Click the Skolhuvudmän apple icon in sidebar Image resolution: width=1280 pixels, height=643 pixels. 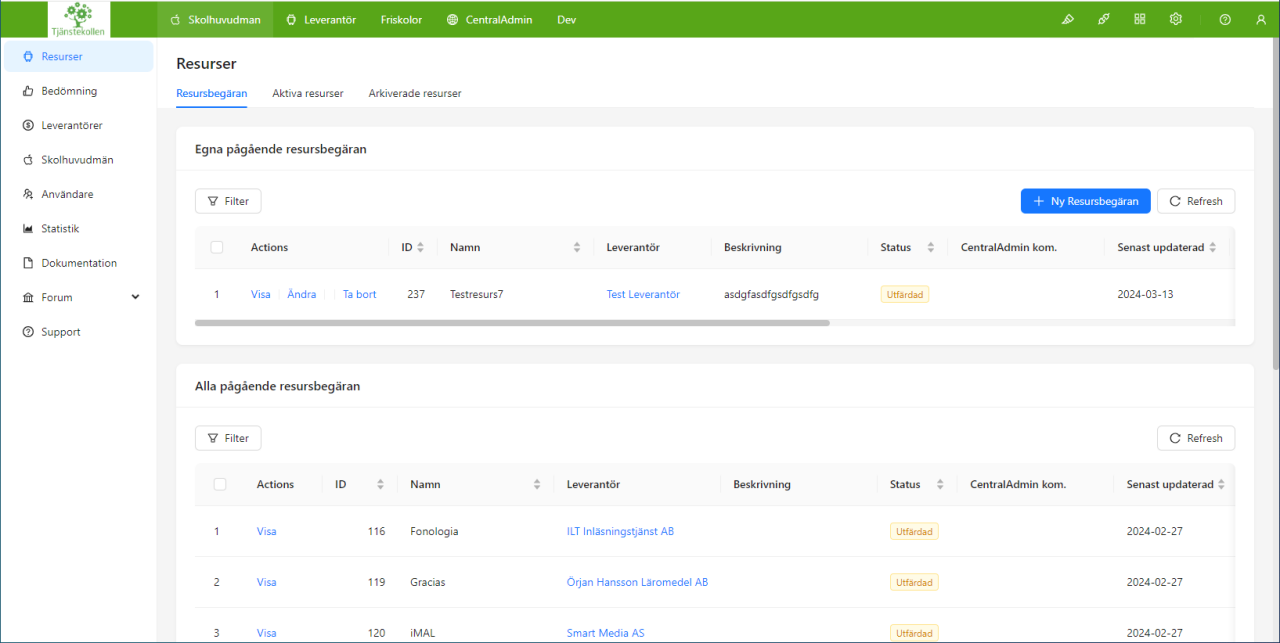[x=28, y=160]
